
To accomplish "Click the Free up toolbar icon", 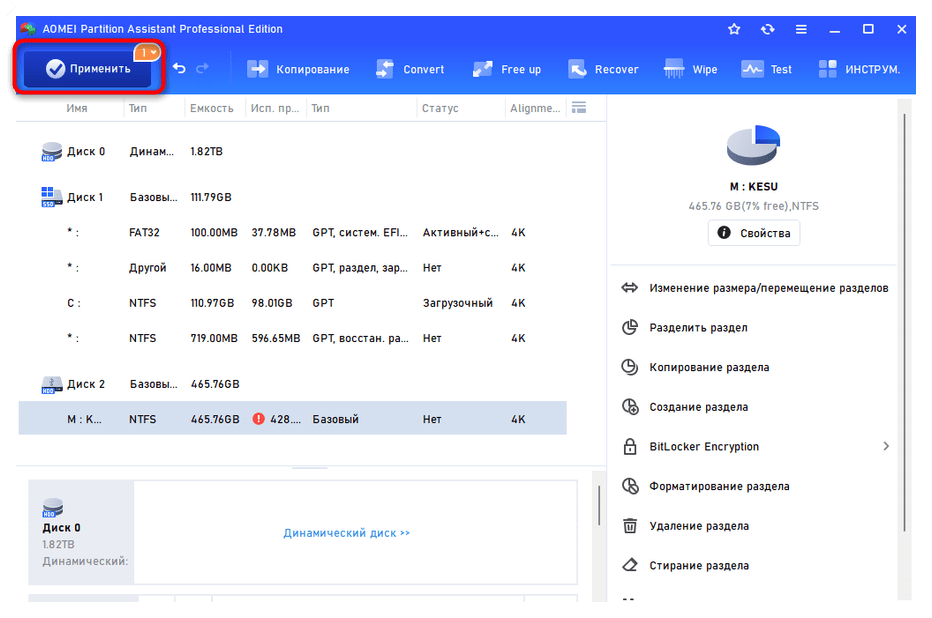I will coord(481,69).
